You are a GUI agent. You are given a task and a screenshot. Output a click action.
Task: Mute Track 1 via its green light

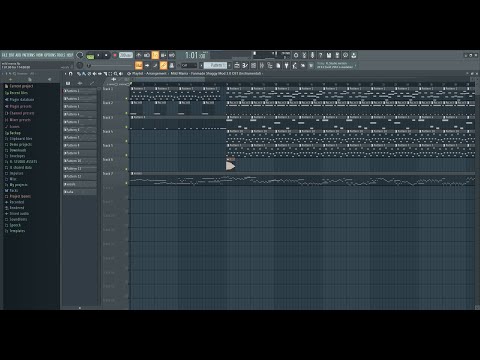126,99
